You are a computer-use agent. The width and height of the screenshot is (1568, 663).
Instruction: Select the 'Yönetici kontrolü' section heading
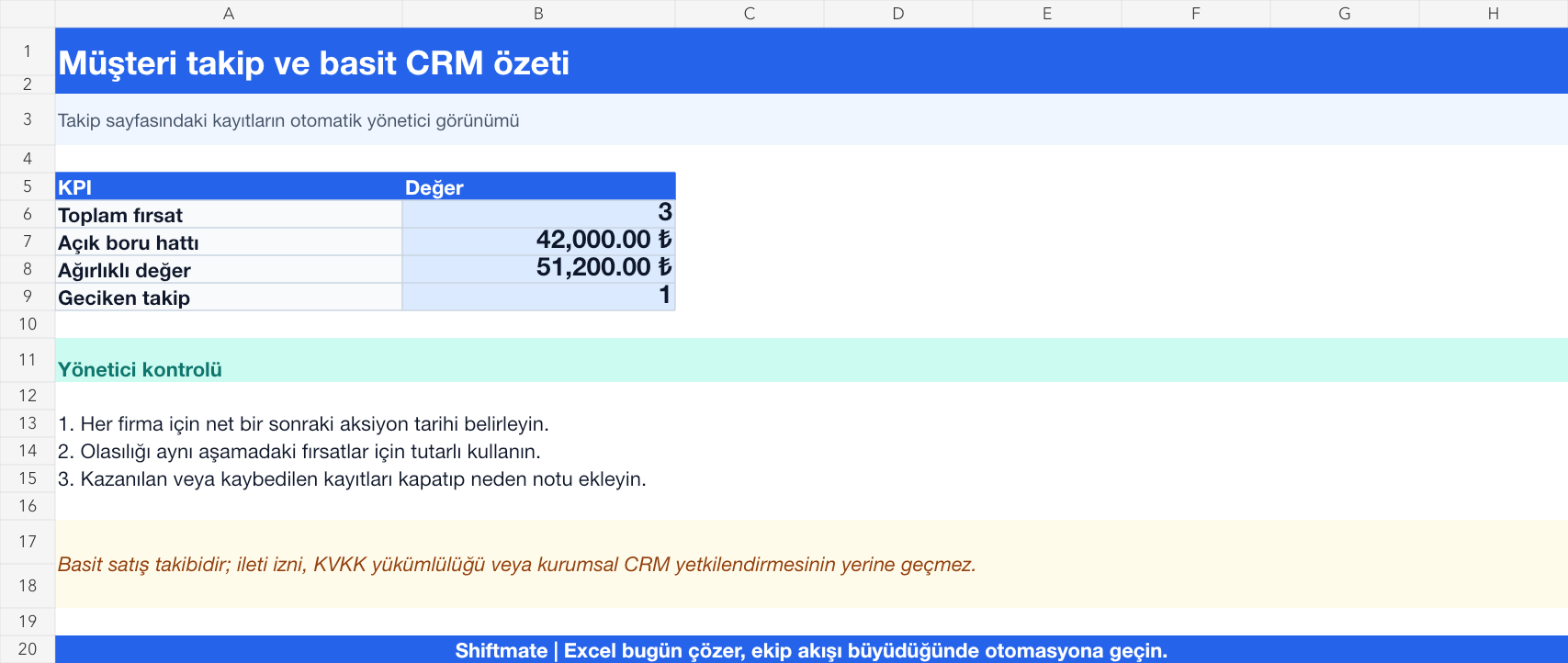[811, 360]
